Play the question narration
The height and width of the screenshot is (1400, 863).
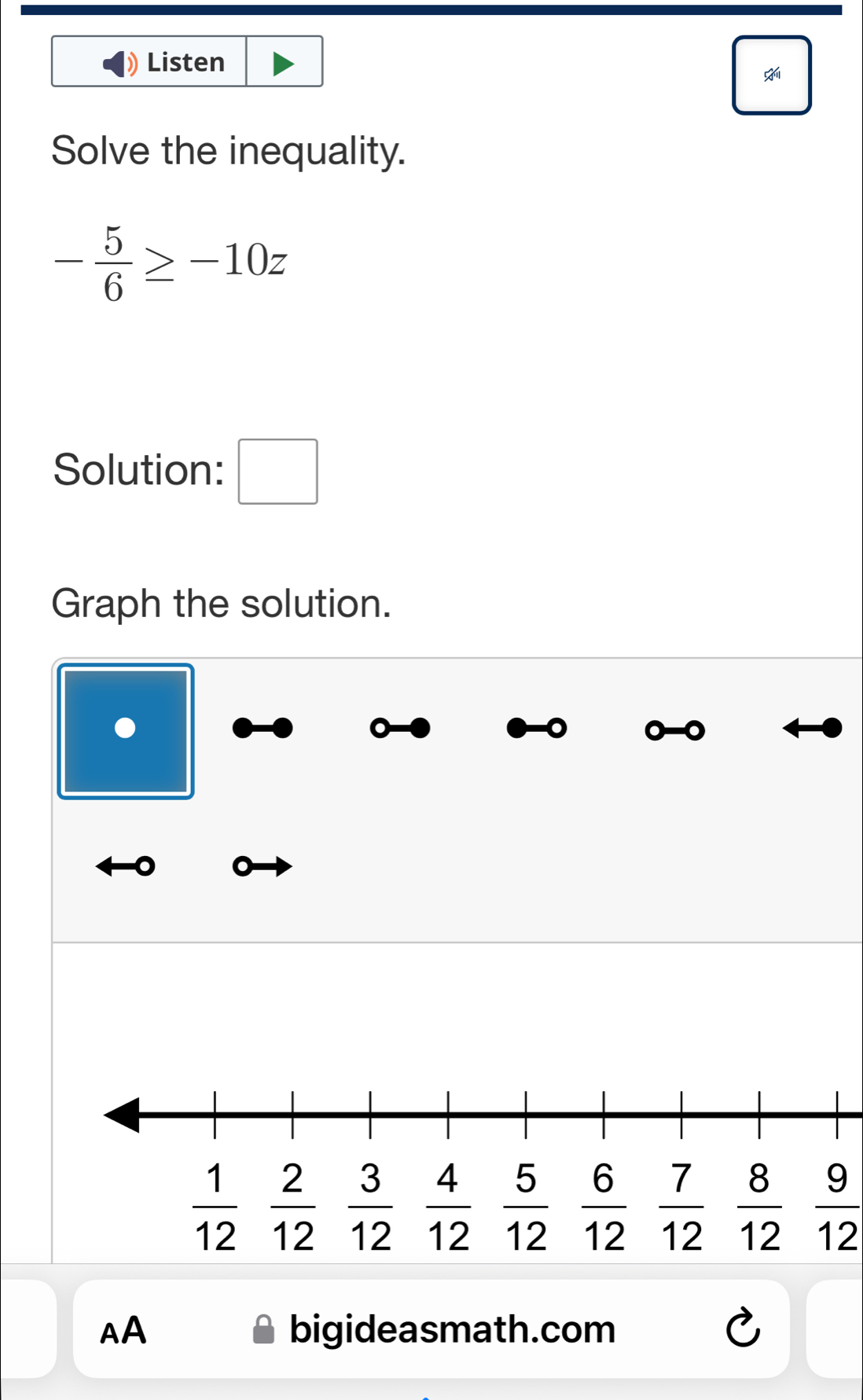coord(283,62)
